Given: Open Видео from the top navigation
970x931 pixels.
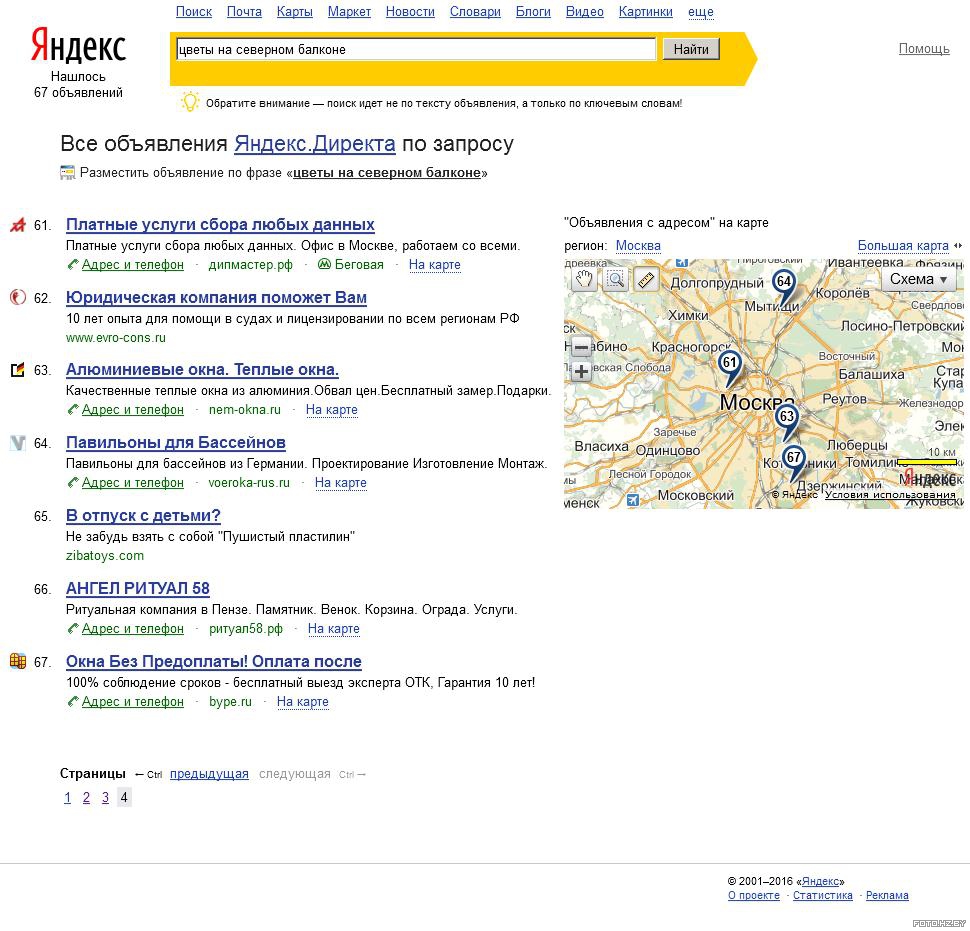Looking at the screenshot, I should point(585,12).
